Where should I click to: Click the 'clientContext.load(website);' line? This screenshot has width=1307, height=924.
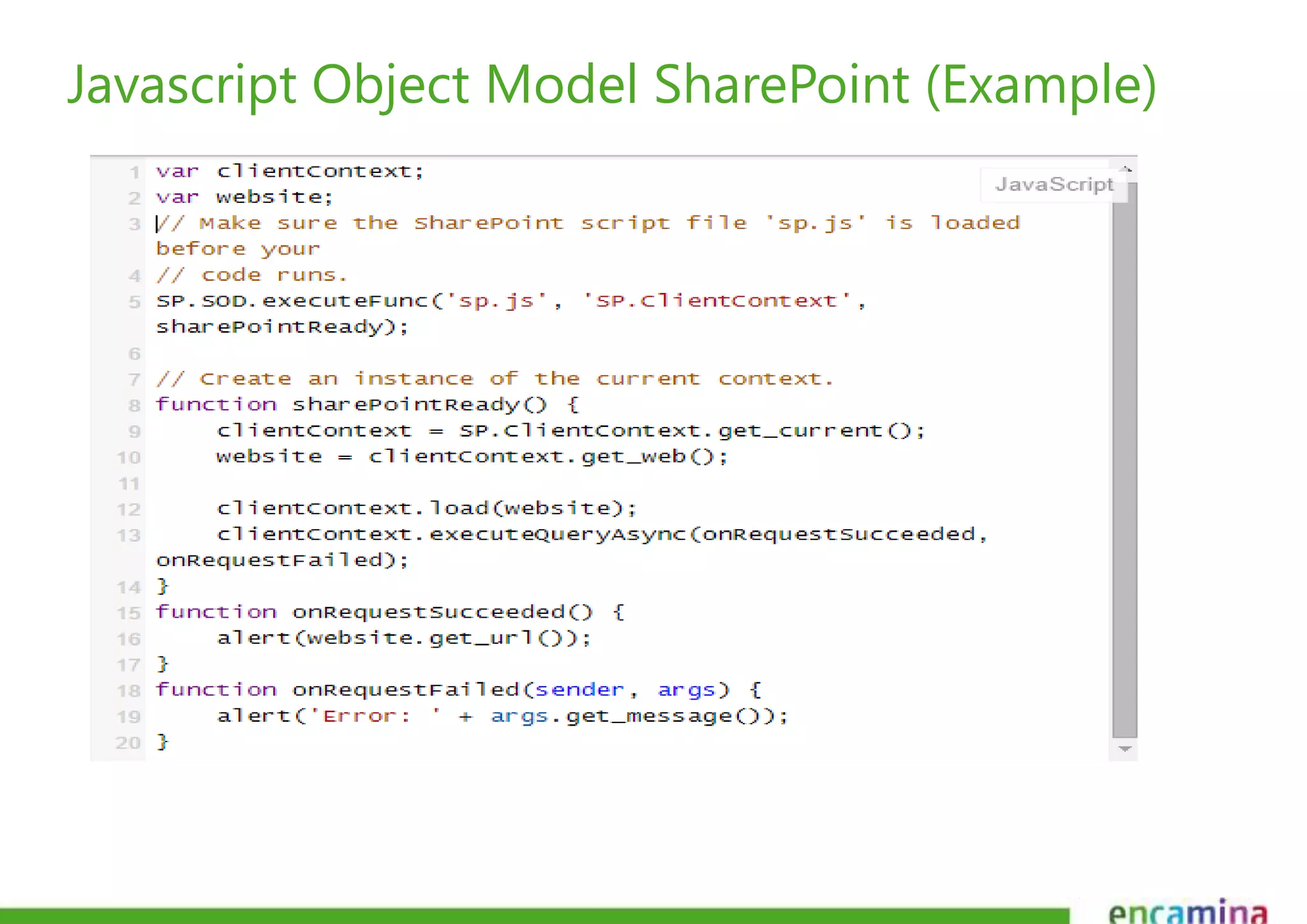point(426,509)
